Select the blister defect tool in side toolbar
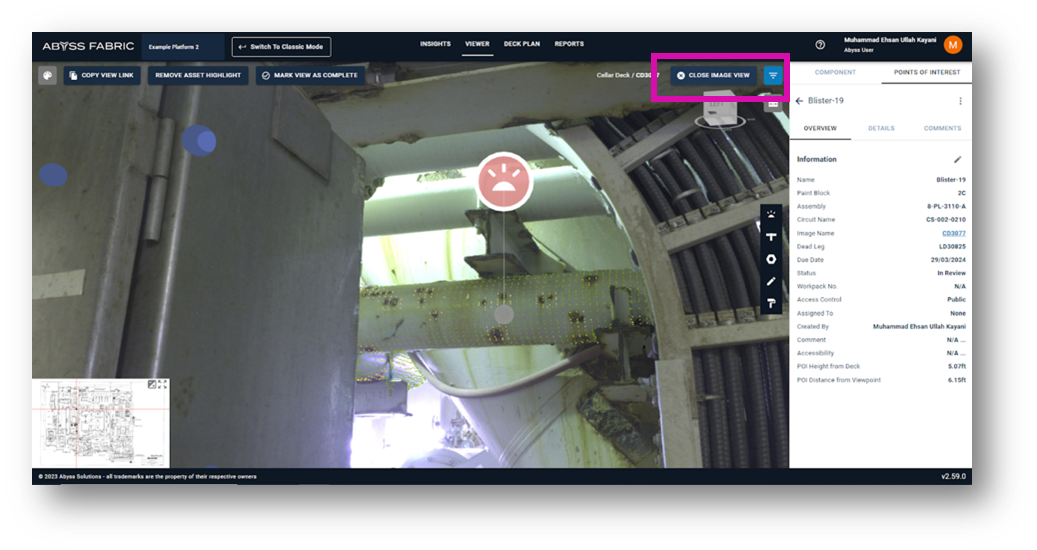1037x550 pixels. tap(771, 214)
